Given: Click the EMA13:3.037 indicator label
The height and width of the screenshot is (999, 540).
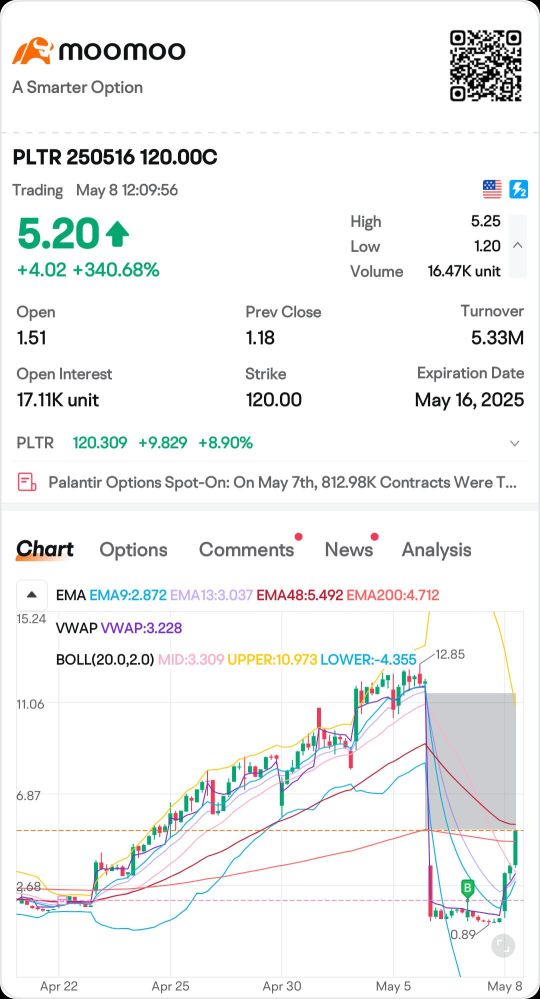Looking at the screenshot, I should tap(211, 596).
